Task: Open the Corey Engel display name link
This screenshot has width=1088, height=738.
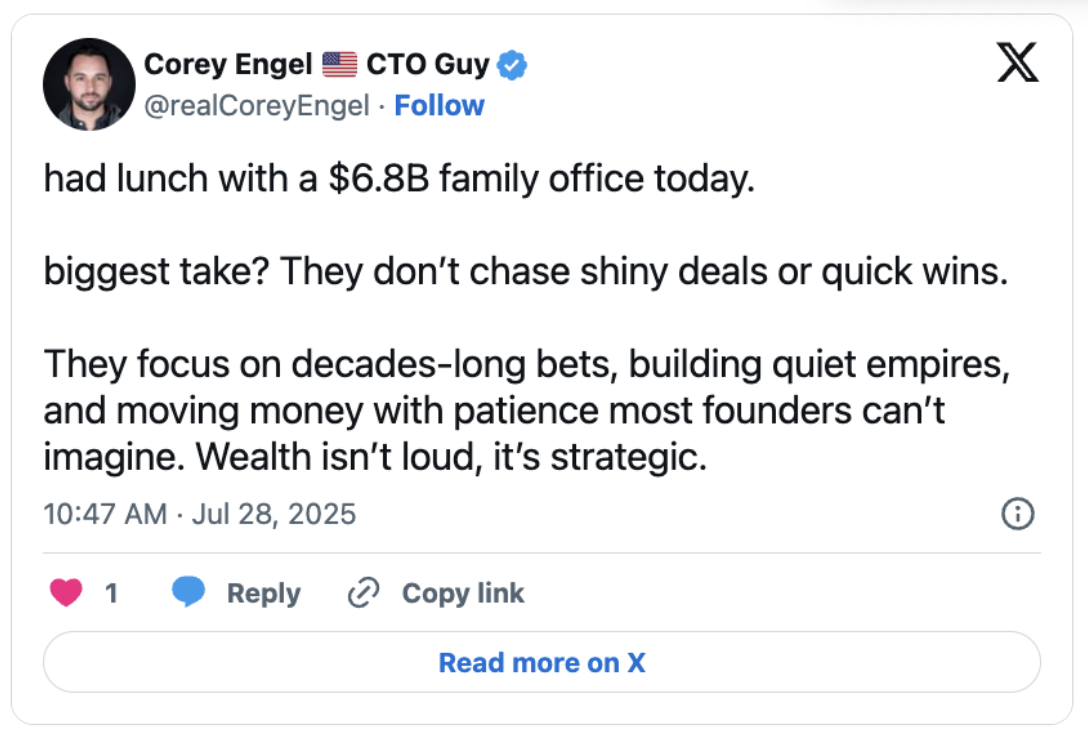Action: (228, 66)
